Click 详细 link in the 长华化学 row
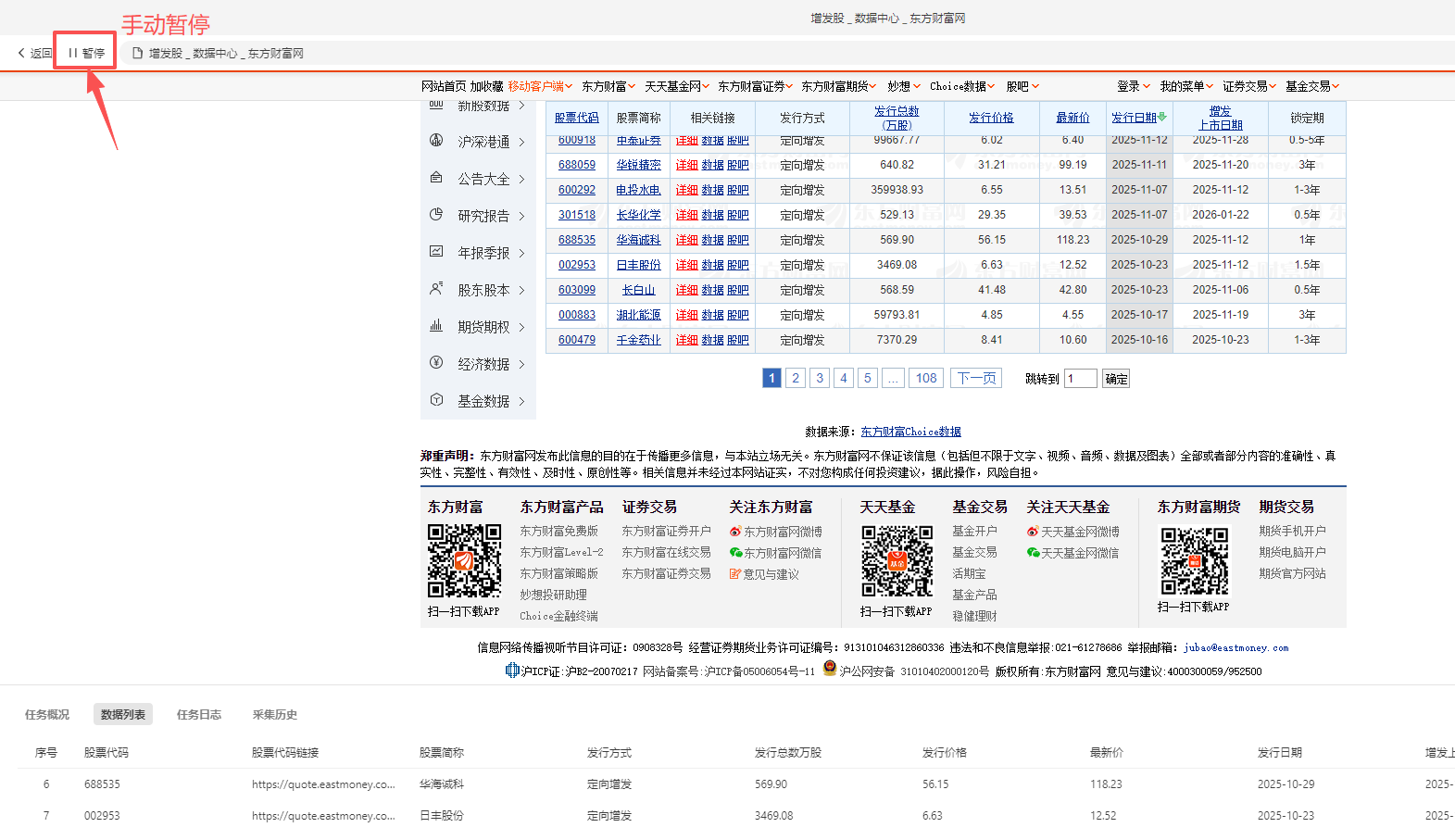This screenshot has width=1455, height=840. click(x=686, y=215)
